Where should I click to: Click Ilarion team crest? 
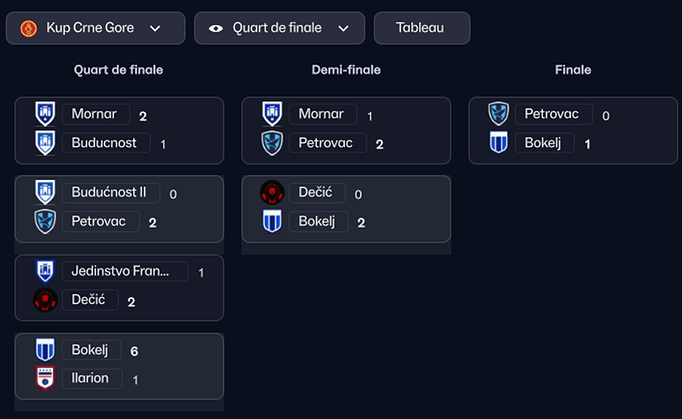pos(45,378)
